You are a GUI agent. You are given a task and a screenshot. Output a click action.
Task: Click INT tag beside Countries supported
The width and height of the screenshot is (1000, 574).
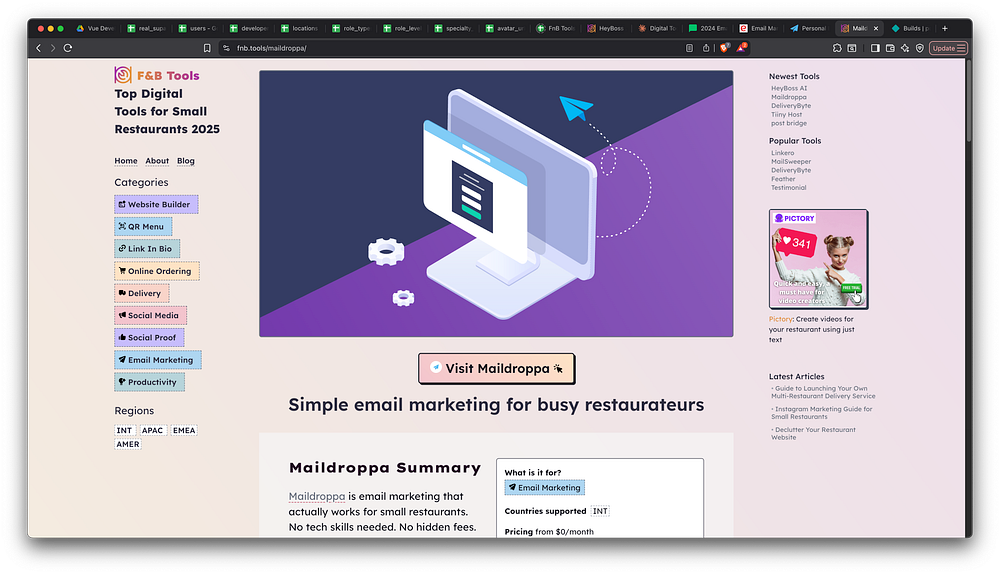pyautogui.click(x=600, y=511)
